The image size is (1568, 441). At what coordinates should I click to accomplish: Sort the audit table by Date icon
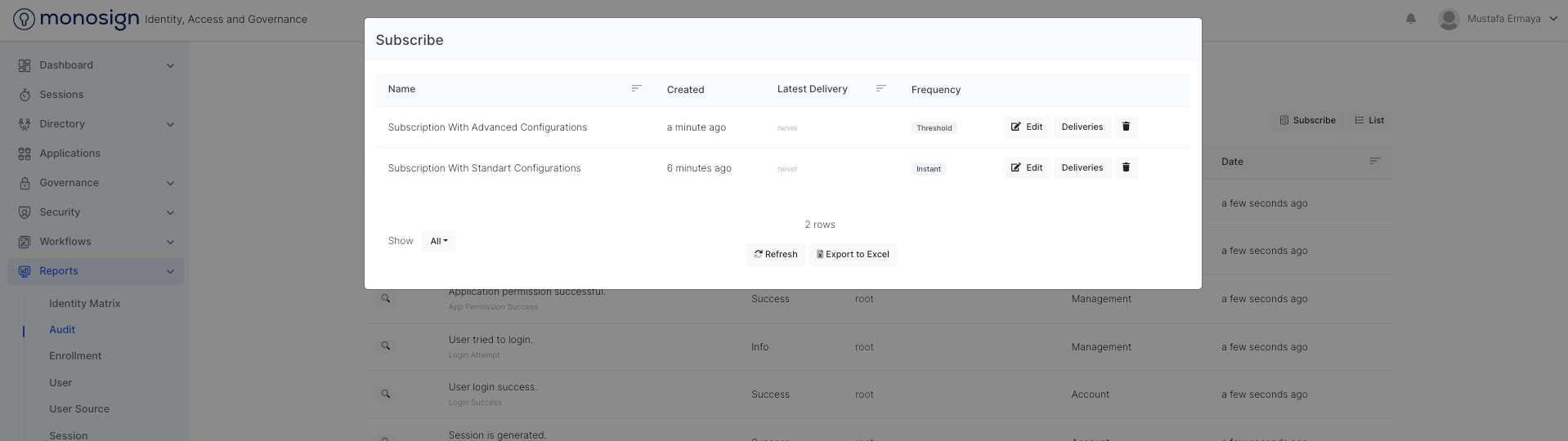[x=1375, y=162]
